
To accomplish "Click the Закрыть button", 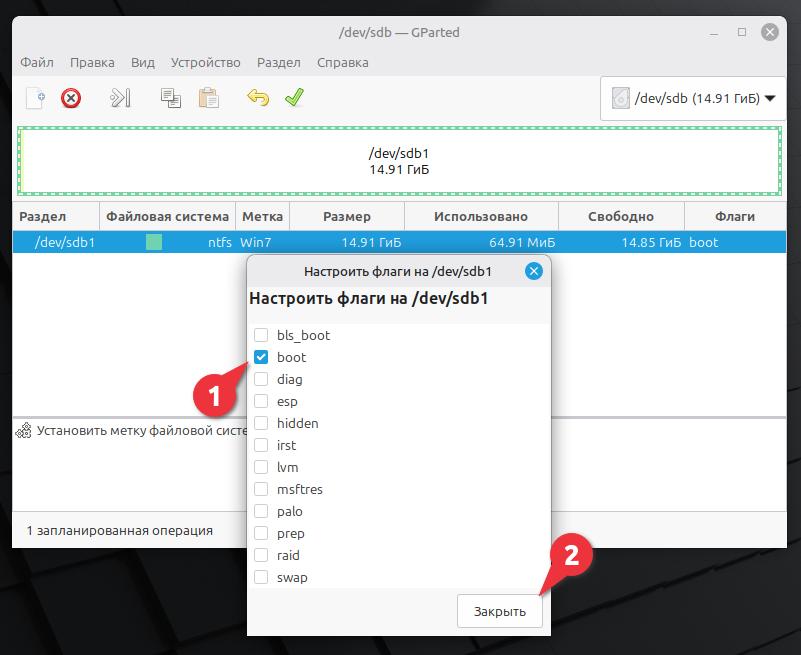I will point(500,611).
